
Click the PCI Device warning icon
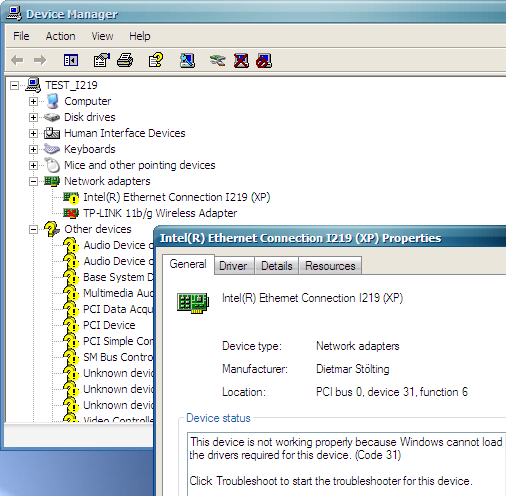point(71,325)
